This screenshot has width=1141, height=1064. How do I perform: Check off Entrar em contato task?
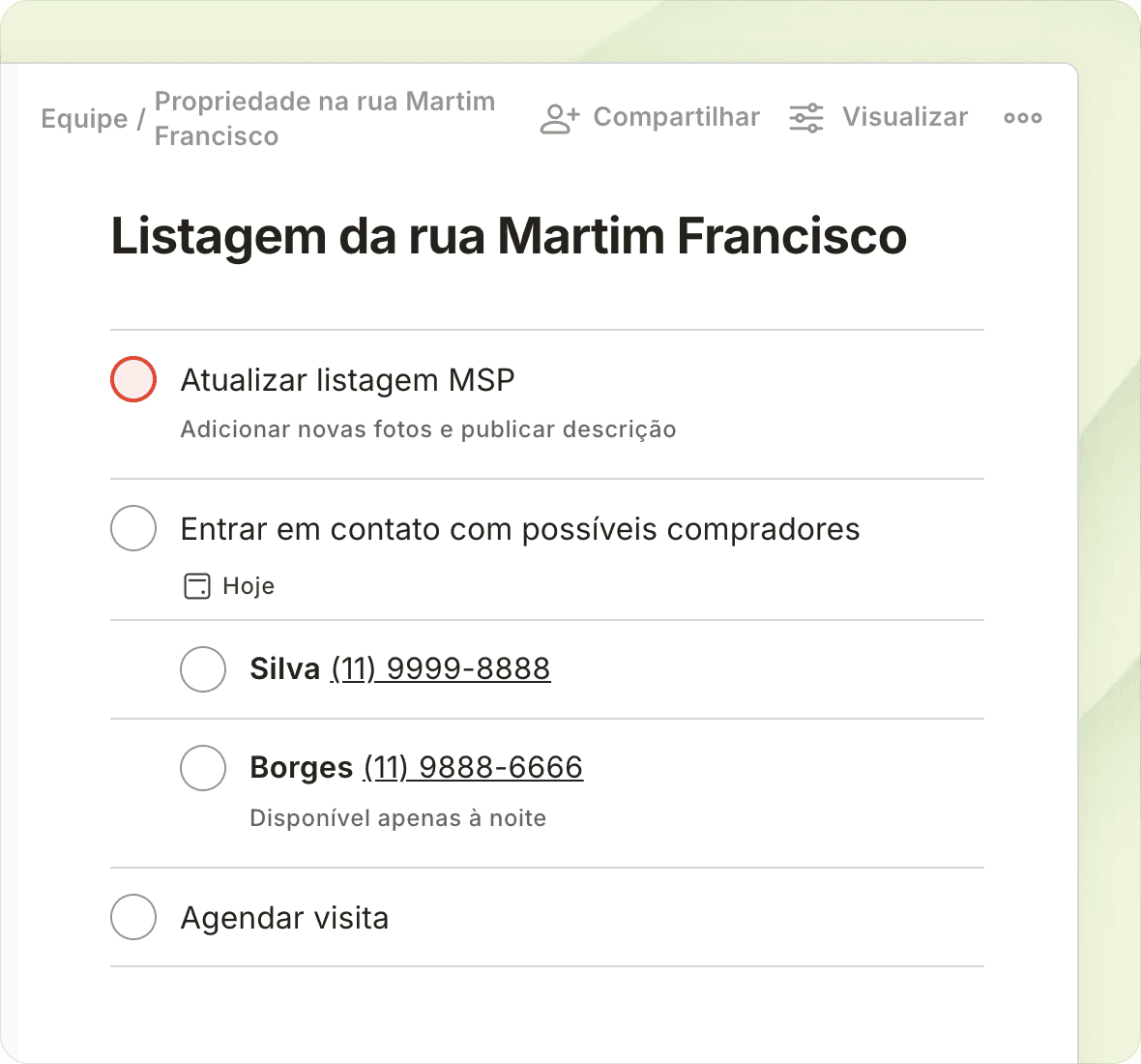click(133, 528)
